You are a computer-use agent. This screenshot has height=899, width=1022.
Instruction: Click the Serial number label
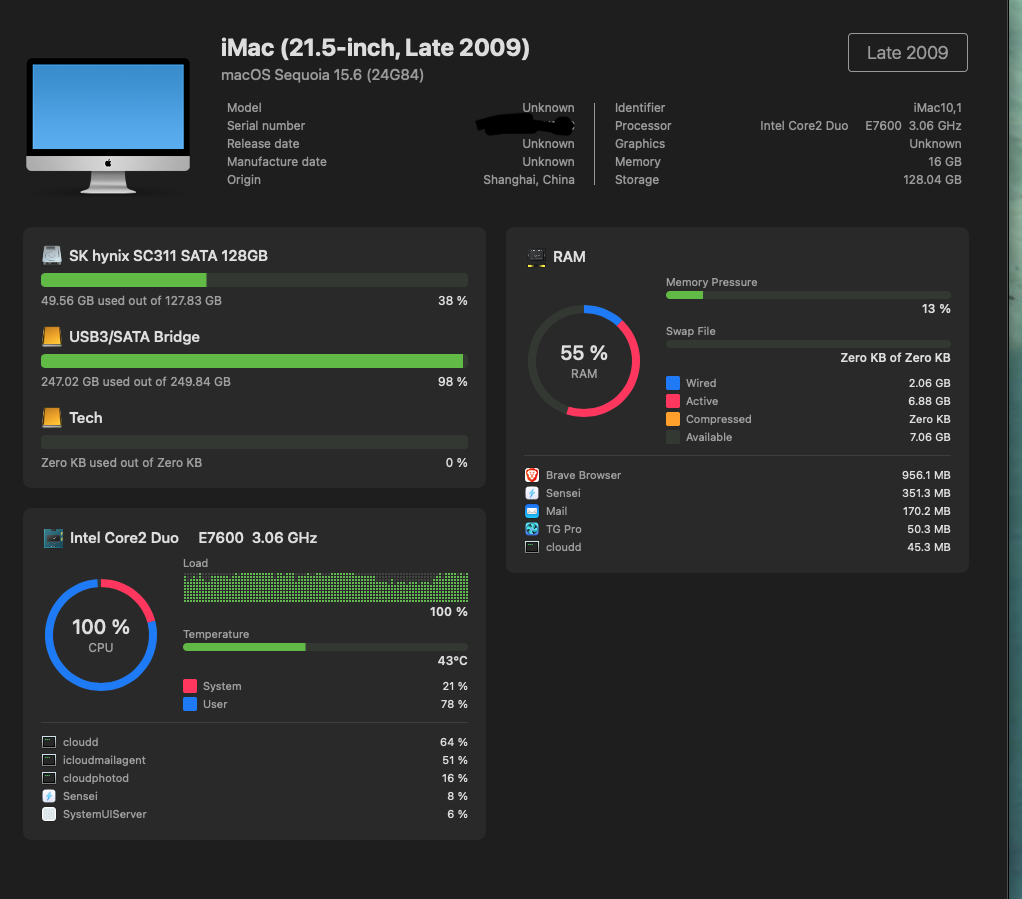pos(266,126)
